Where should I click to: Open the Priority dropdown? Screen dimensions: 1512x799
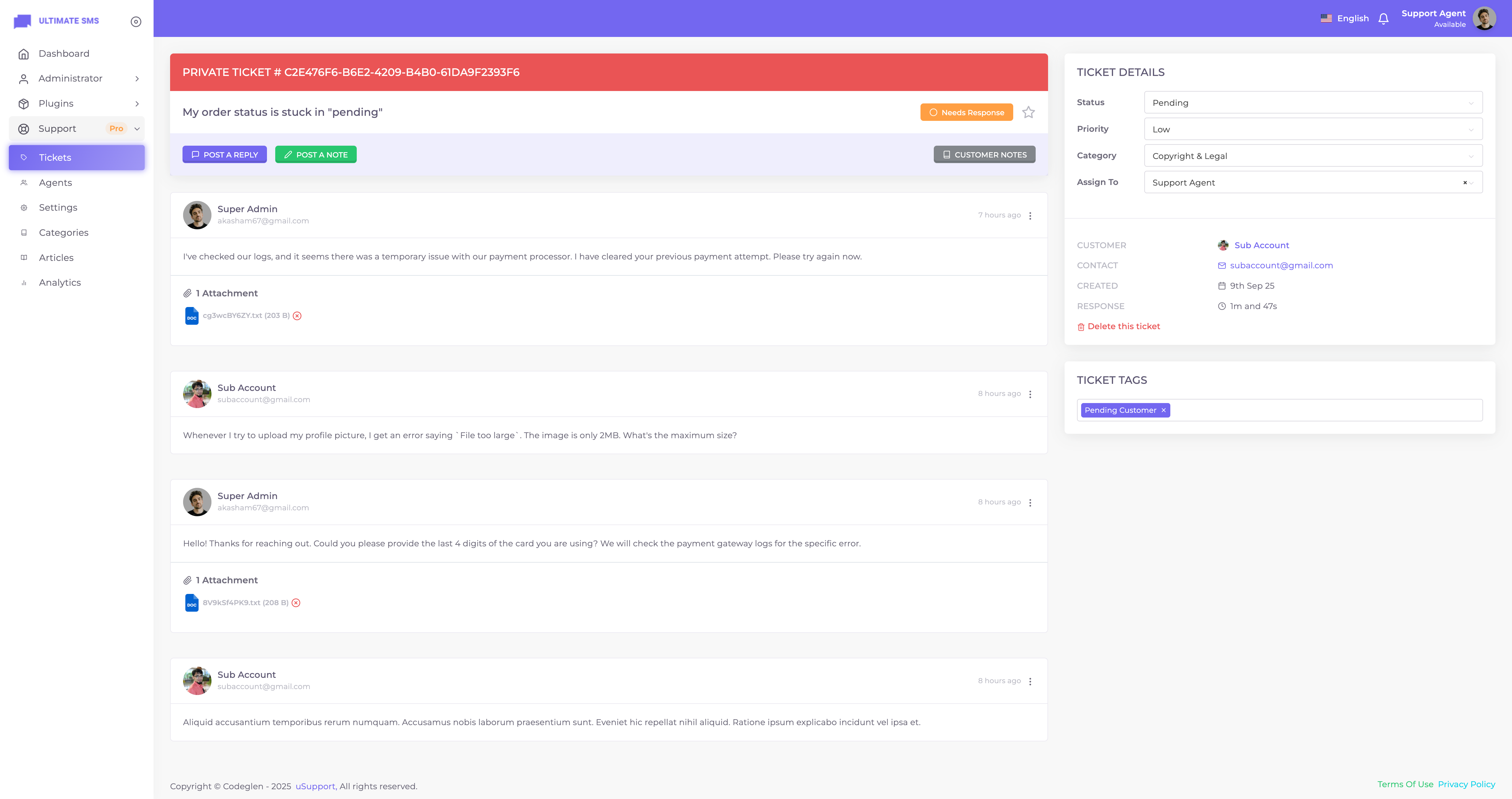pyautogui.click(x=1313, y=129)
